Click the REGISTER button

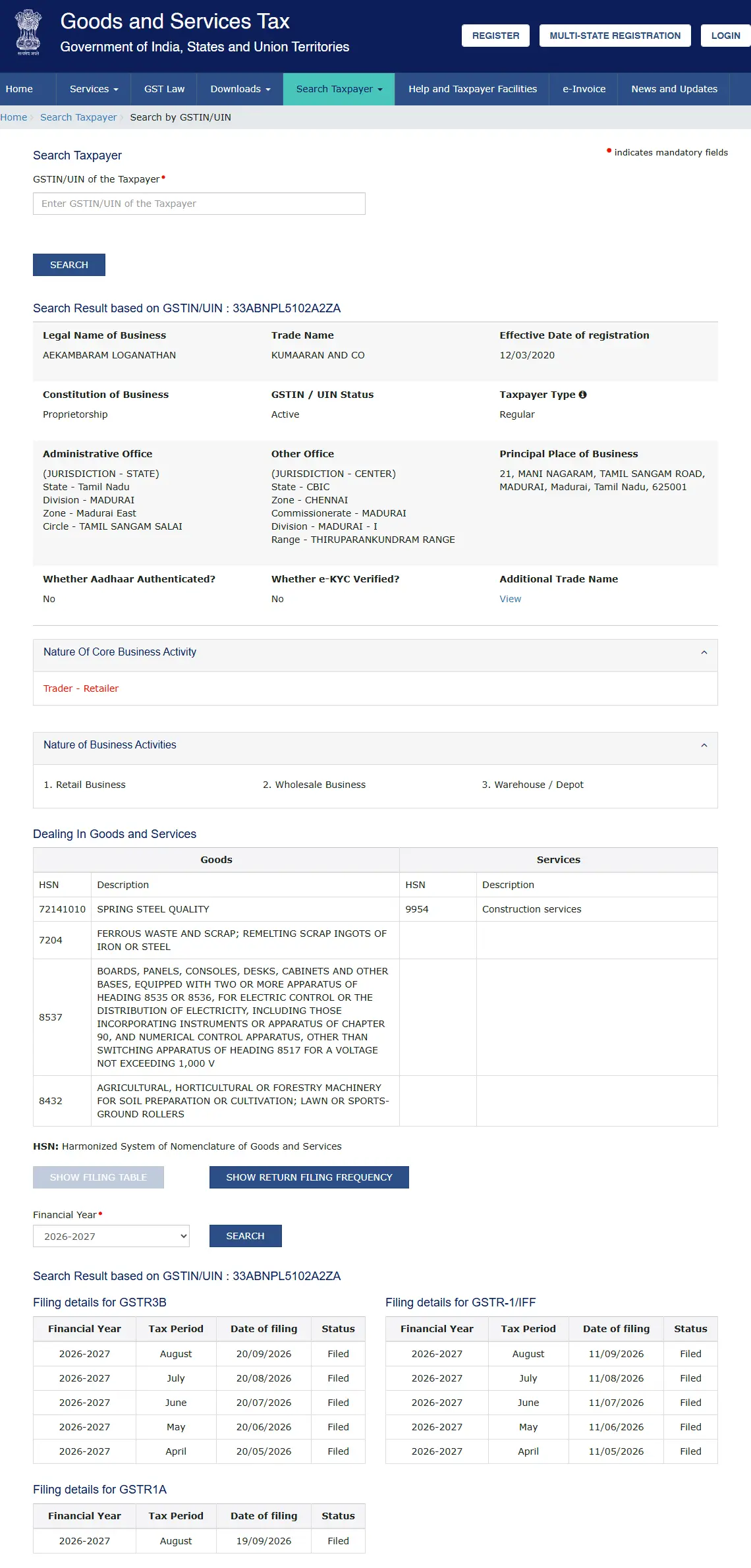pyautogui.click(x=495, y=36)
